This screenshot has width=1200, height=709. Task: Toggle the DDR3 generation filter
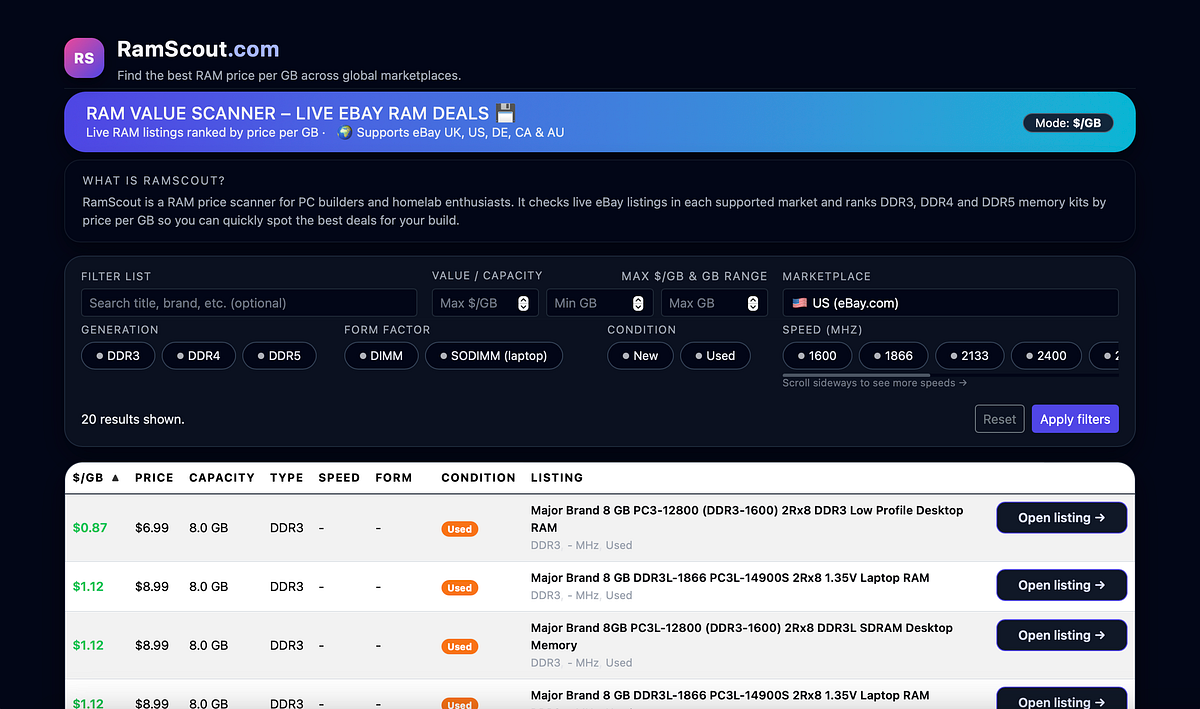click(118, 355)
